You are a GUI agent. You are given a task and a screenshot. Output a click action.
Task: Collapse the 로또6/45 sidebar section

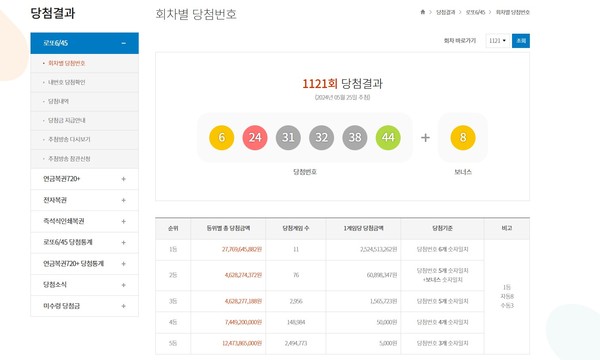click(x=124, y=43)
